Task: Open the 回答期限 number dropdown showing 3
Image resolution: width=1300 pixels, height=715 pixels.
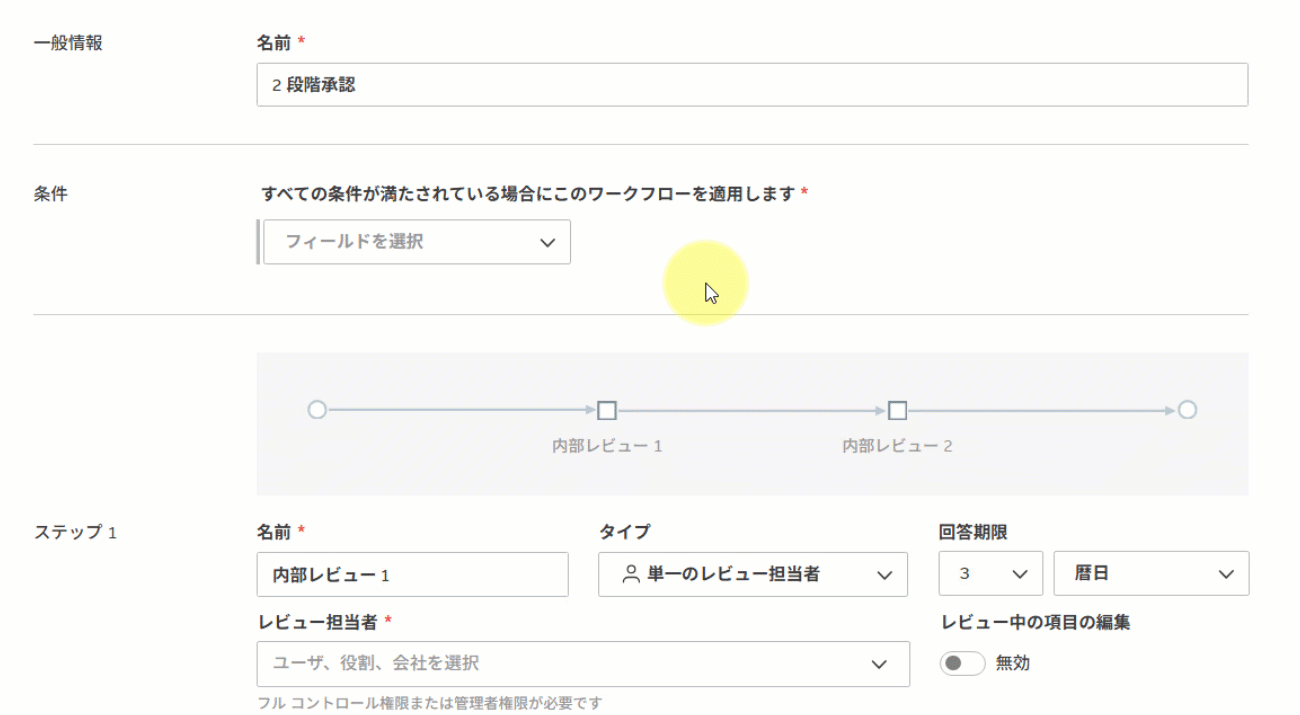Action: (990, 573)
